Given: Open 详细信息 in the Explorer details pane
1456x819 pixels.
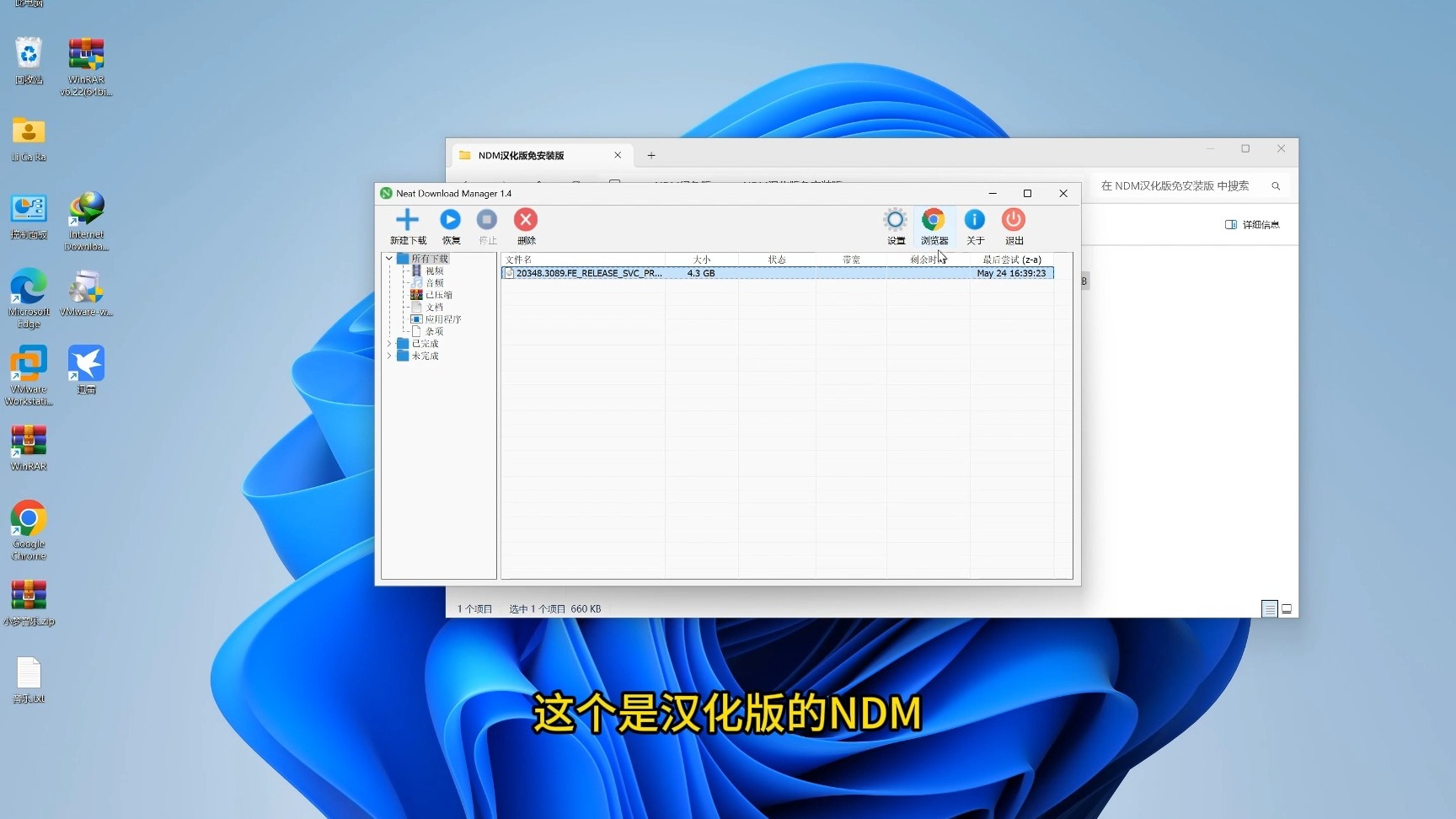Looking at the screenshot, I should tap(1253, 224).
